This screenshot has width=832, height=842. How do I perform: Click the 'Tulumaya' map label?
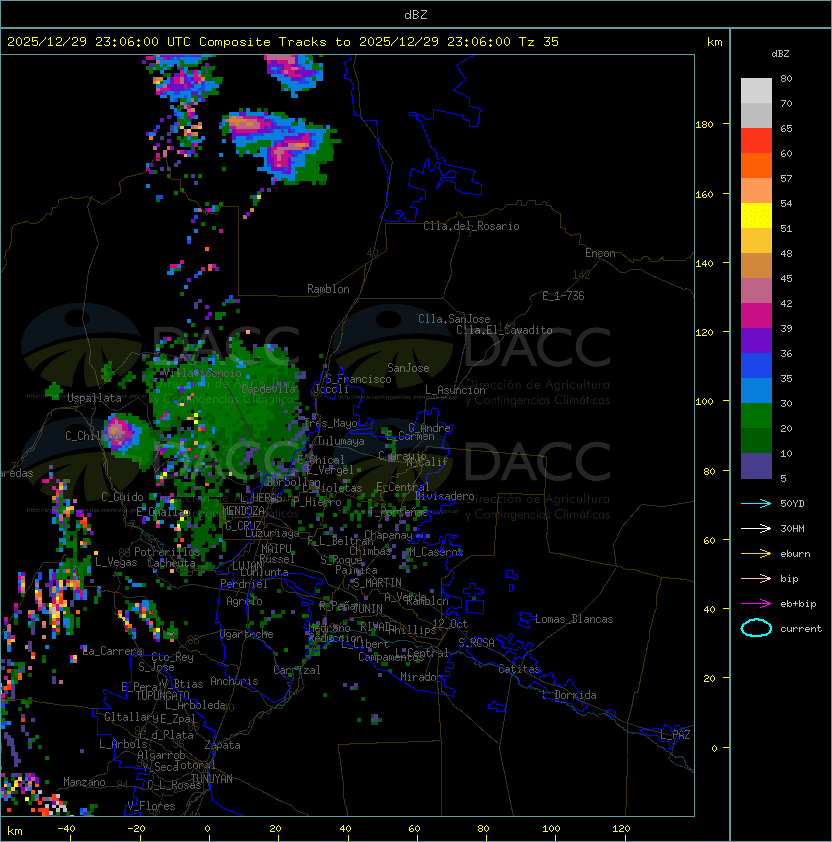341,441
